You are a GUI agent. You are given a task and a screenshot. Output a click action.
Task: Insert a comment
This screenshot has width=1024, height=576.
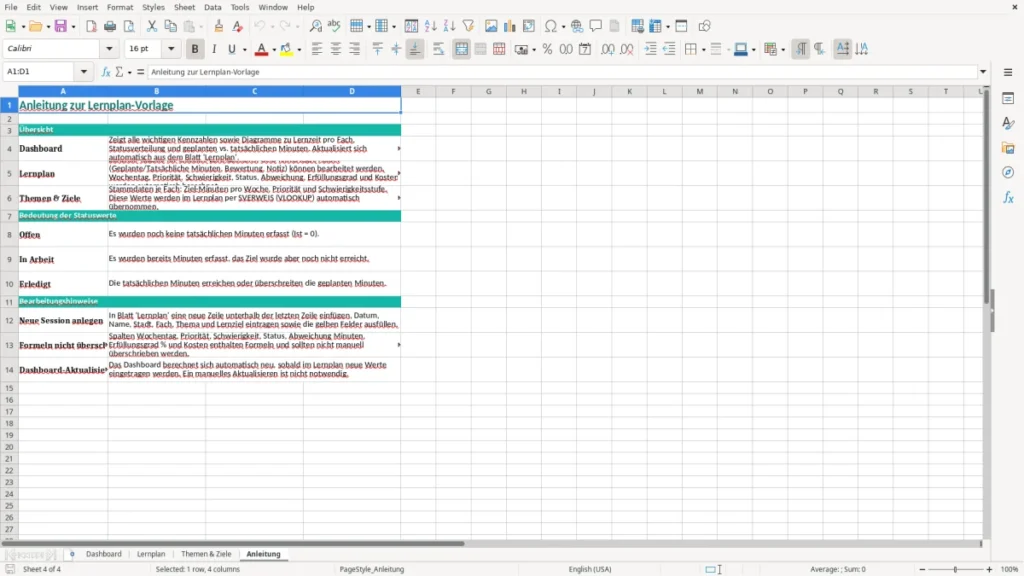point(596,26)
